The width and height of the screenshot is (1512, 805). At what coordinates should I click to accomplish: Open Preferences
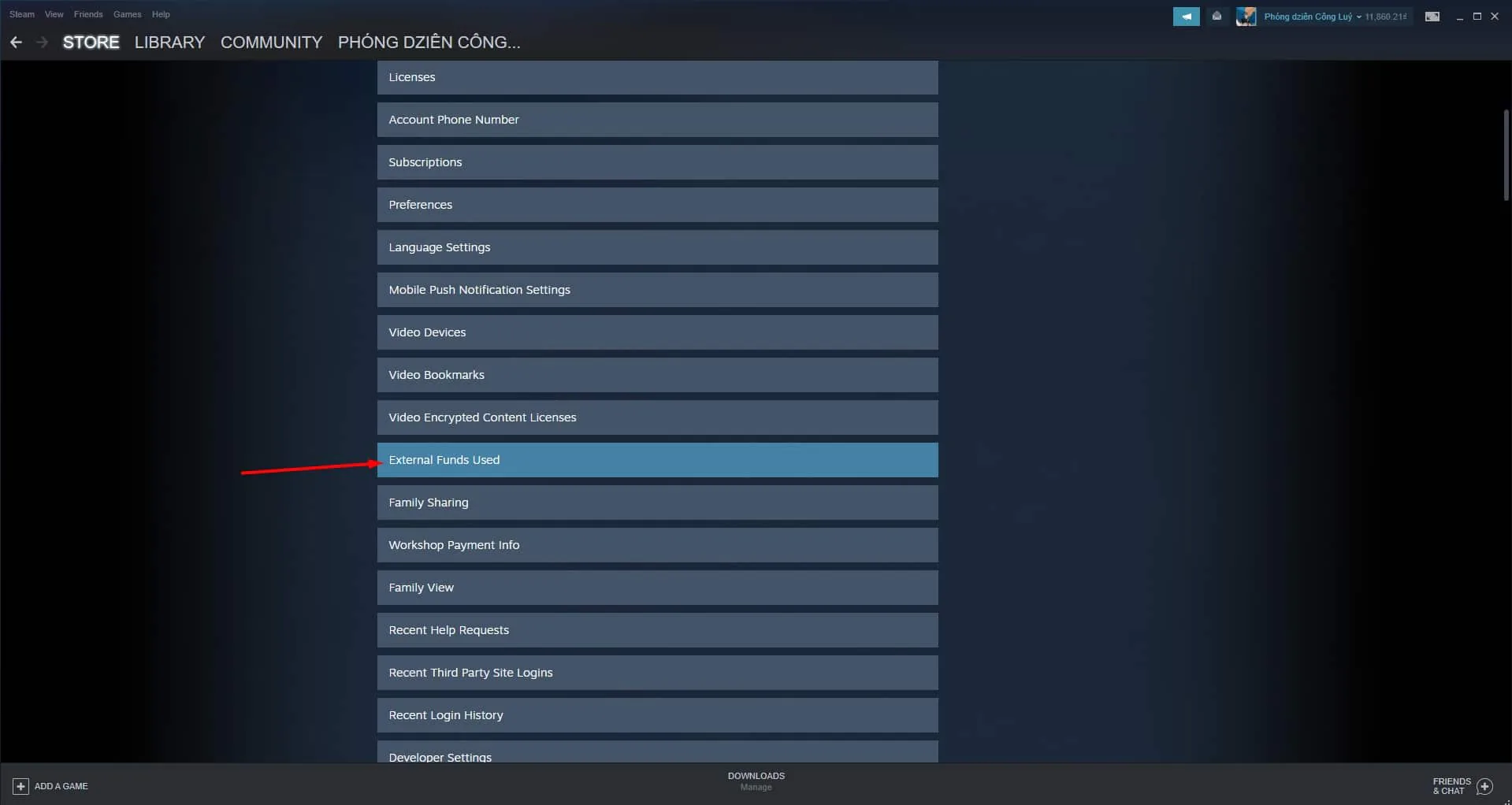pos(657,205)
